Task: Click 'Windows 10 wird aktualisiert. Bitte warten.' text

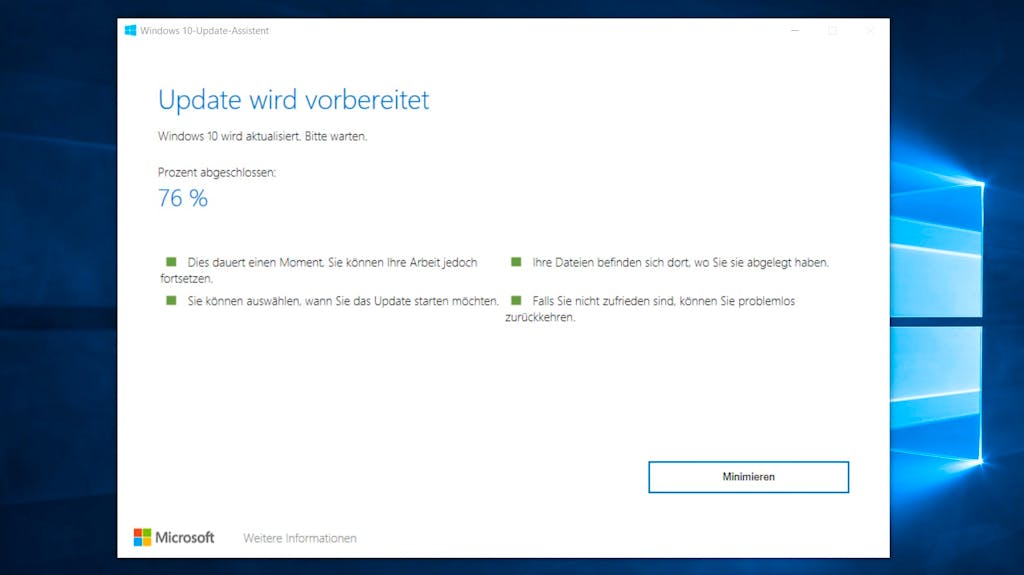Action: [263, 137]
